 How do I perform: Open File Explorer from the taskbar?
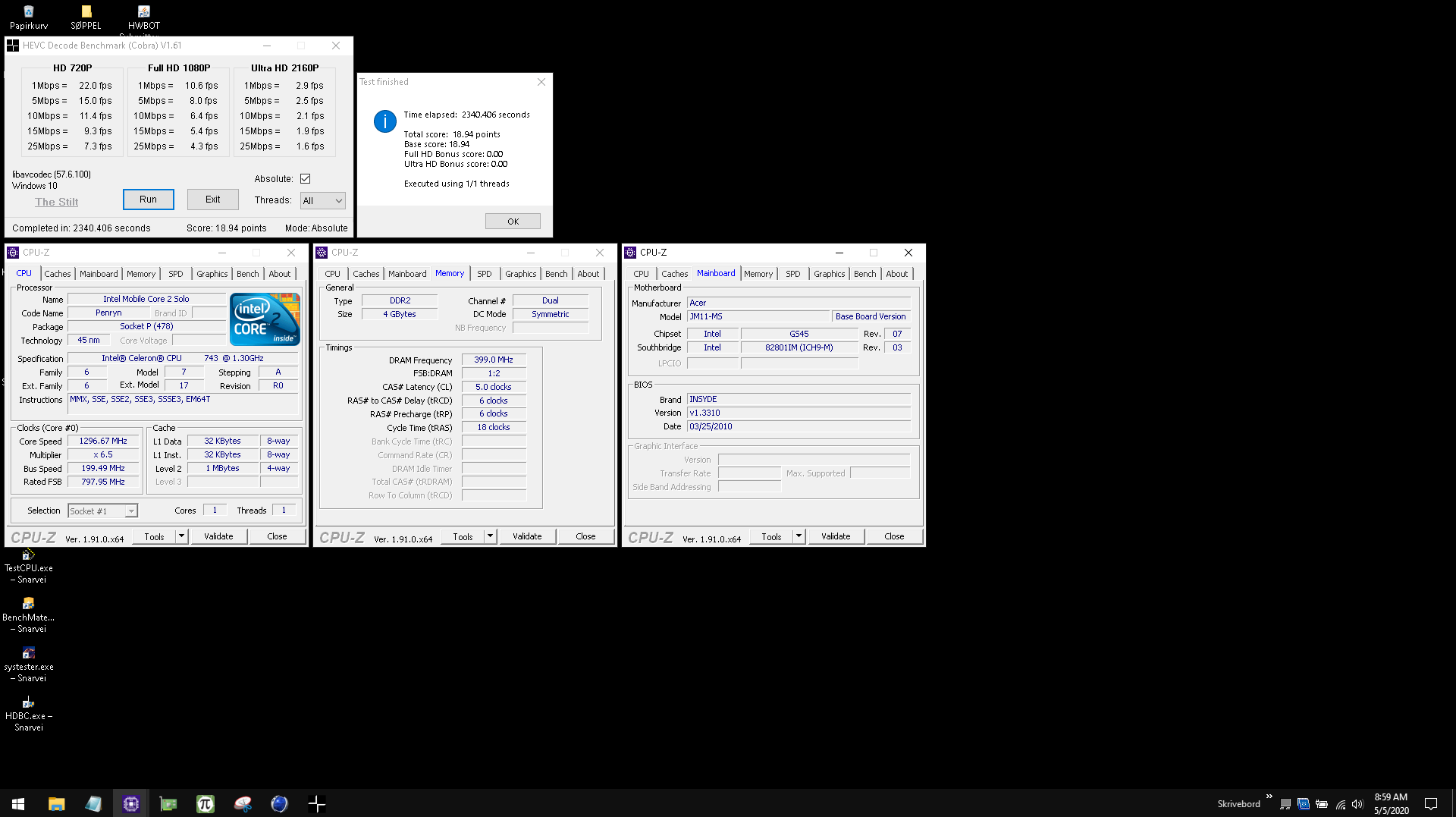56,803
